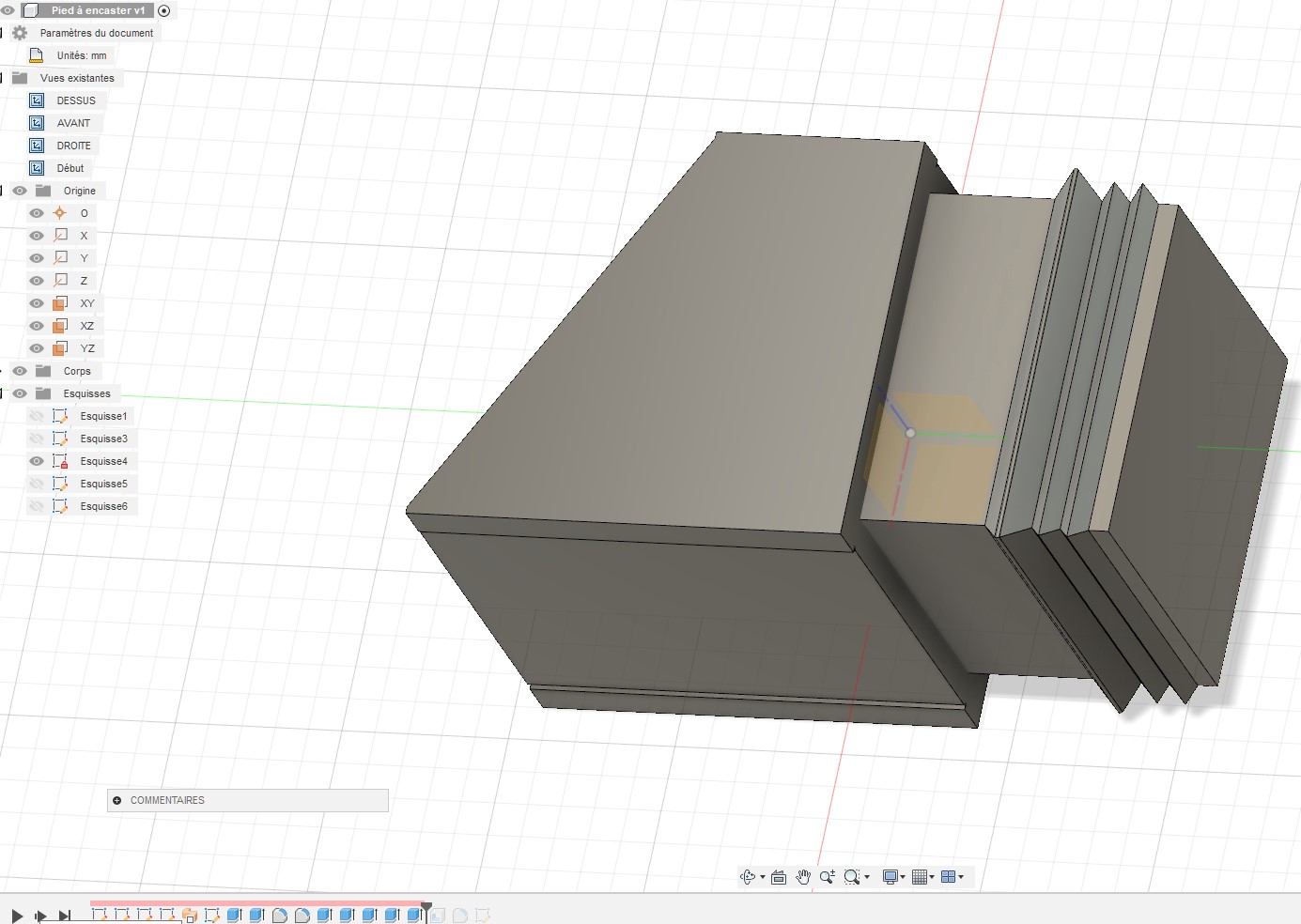This screenshot has width=1301, height=924.
Task: Select the Esquisse3 tree item
Action: click(104, 439)
